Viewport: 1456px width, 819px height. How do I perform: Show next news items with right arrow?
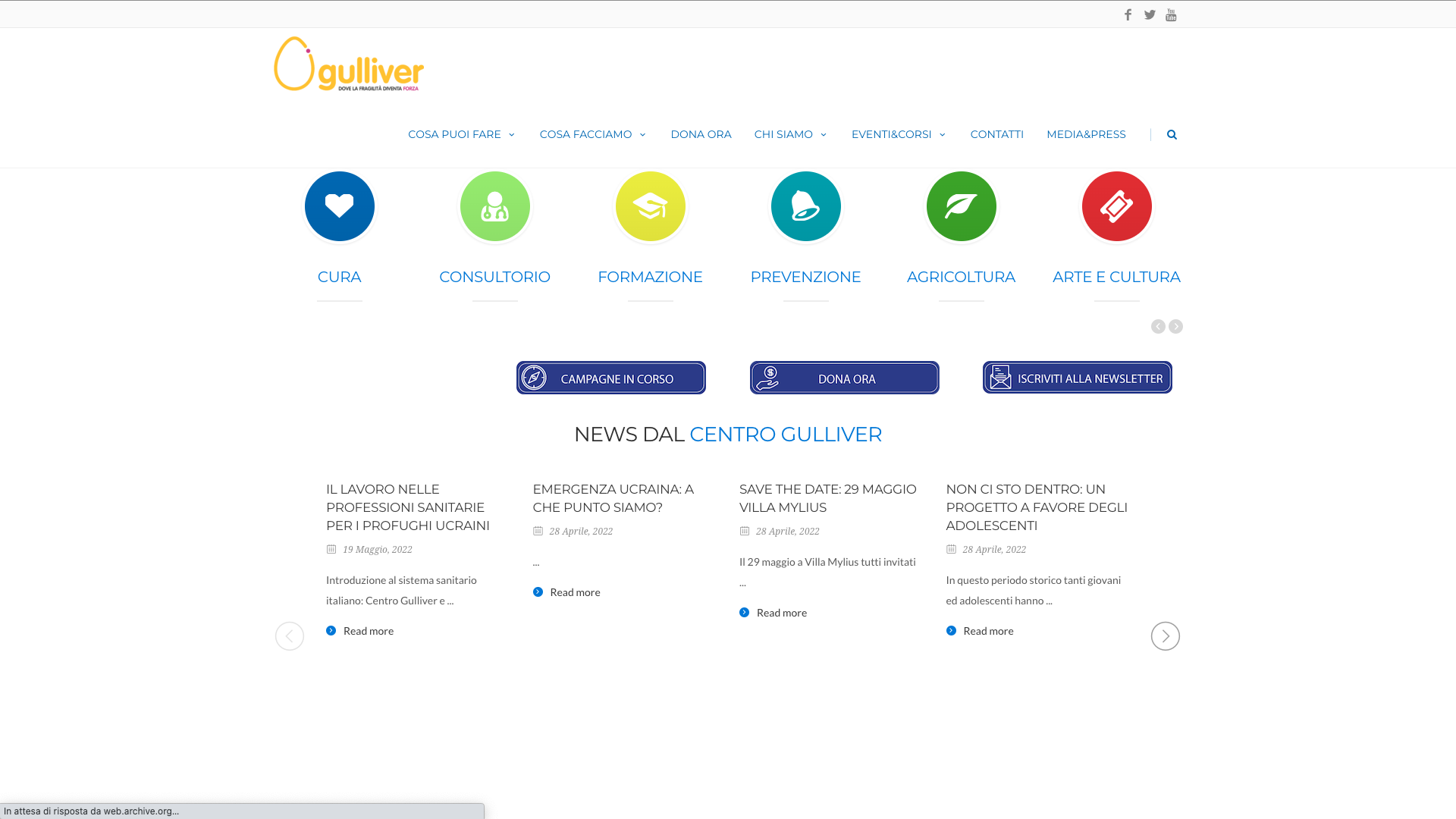[1166, 636]
